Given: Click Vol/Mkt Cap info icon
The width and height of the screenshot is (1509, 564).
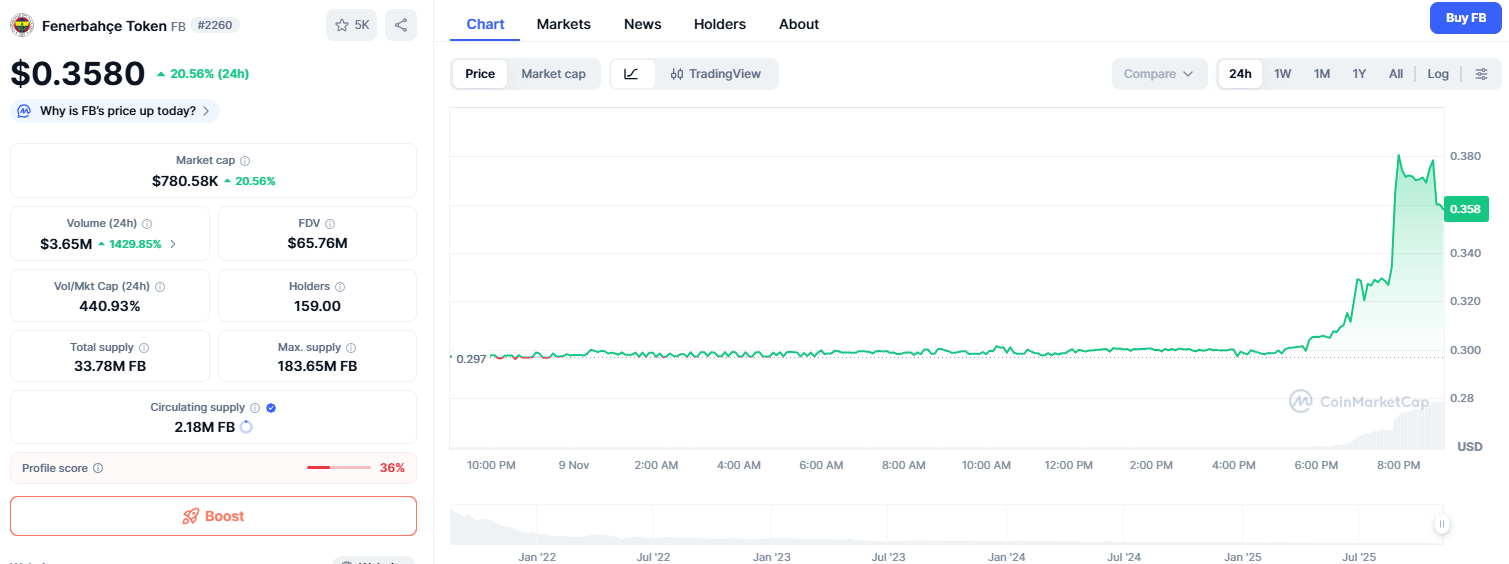Looking at the screenshot, I should (160, 287).
